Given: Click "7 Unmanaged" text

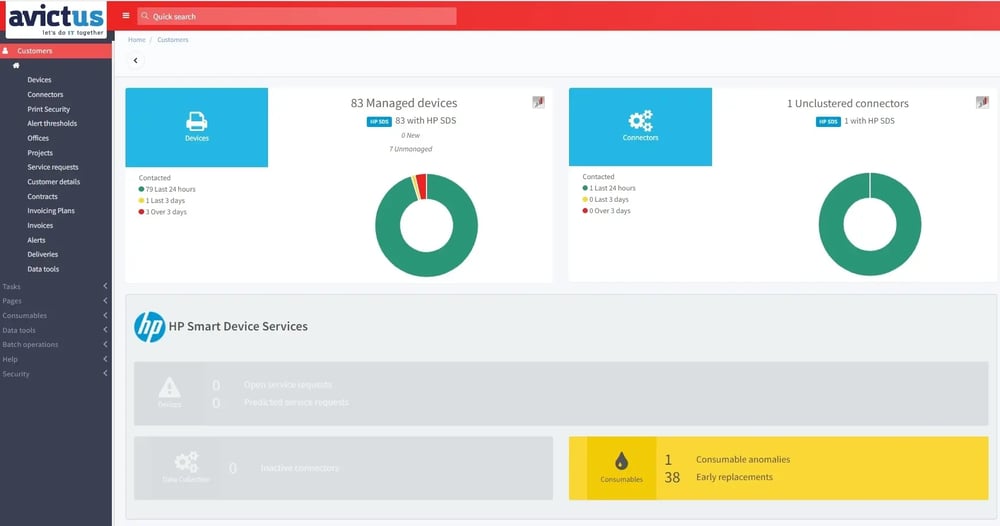Looking at the screenshot, I should 411,149.
